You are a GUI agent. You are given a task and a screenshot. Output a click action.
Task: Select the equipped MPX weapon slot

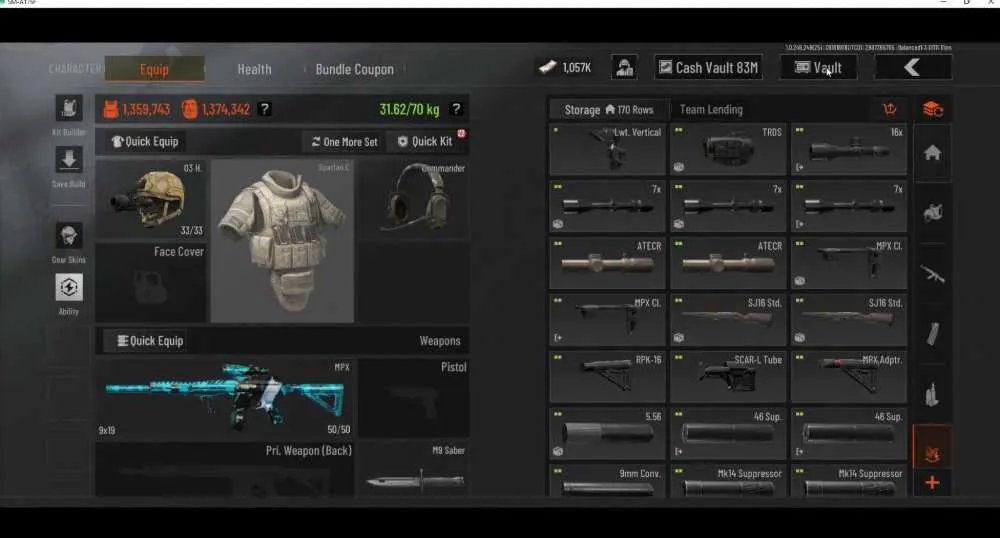[x=225, y=398]
